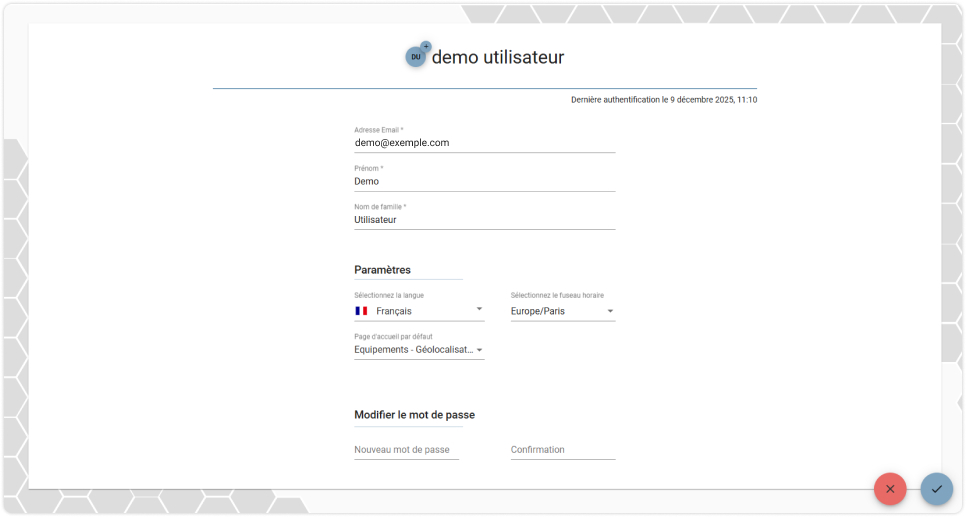
Task: Click the Equipements - Géolocalisation value
Action: (x=413, y=350)
